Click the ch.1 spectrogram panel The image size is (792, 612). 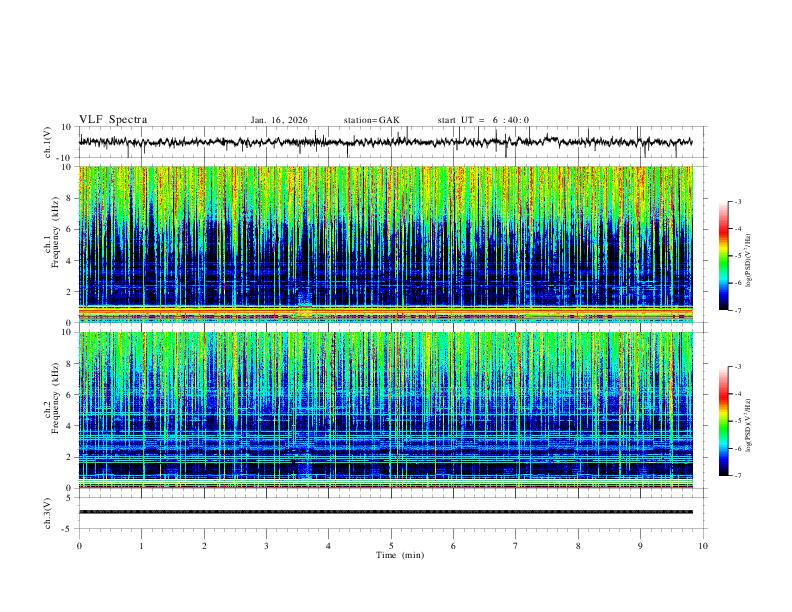(x=386, y=244)
